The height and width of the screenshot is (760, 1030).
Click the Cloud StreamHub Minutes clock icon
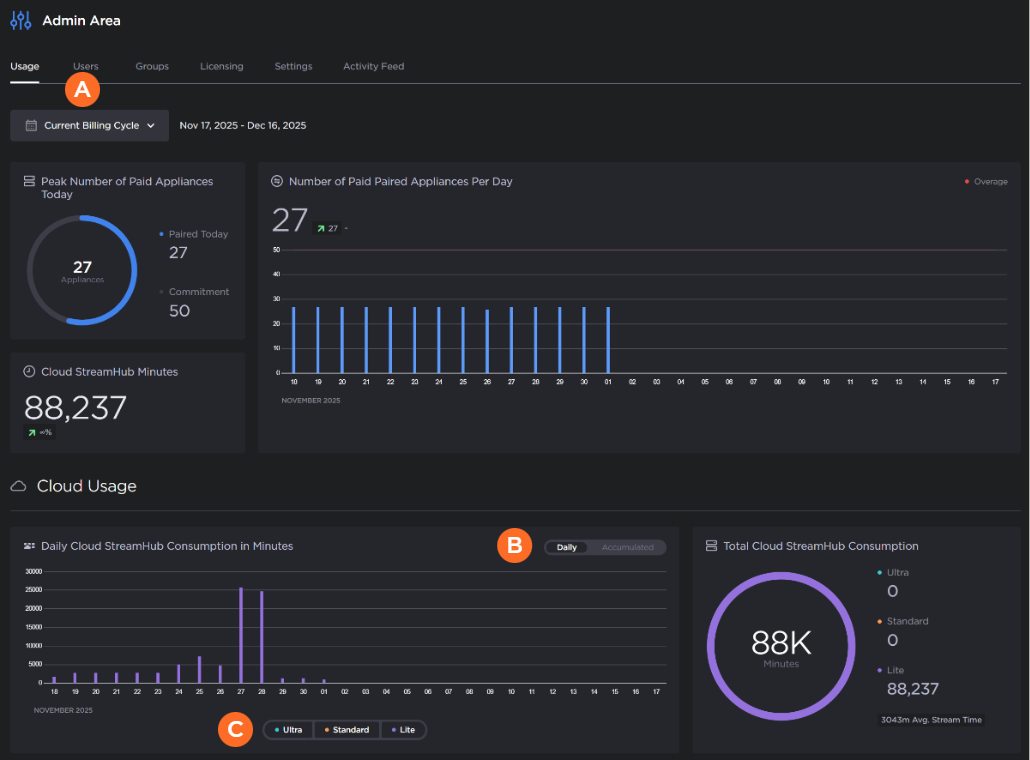29,372
